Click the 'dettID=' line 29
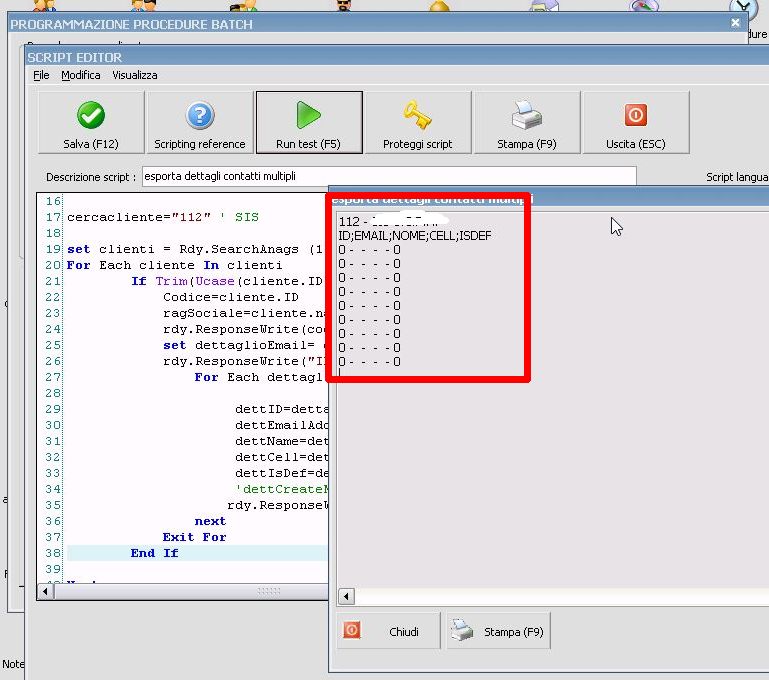 282,409
